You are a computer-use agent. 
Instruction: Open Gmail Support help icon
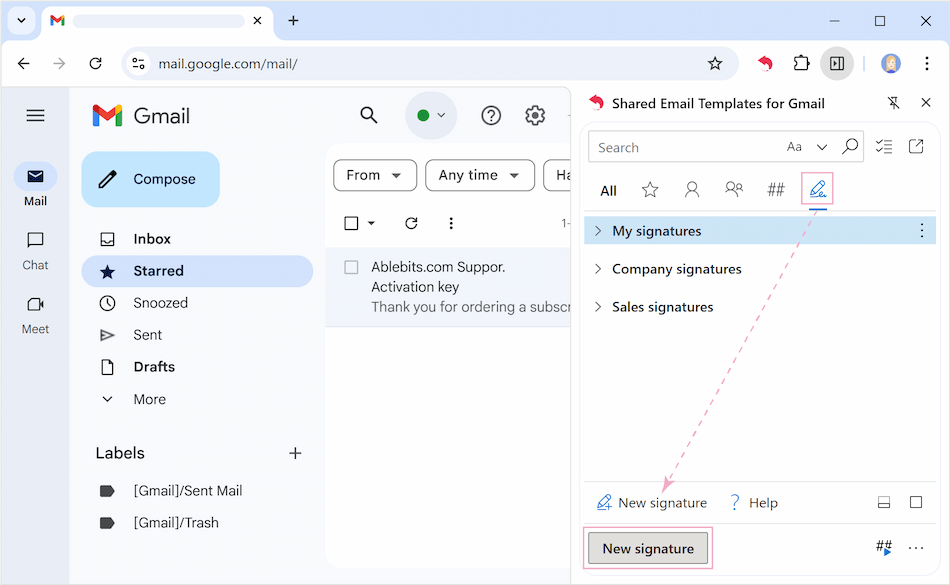pos(491,115)
